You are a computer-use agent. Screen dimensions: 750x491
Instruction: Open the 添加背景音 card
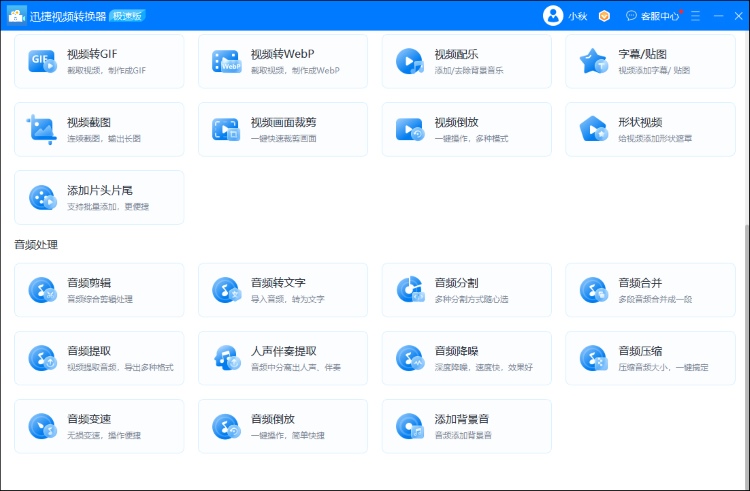(467, 426)
